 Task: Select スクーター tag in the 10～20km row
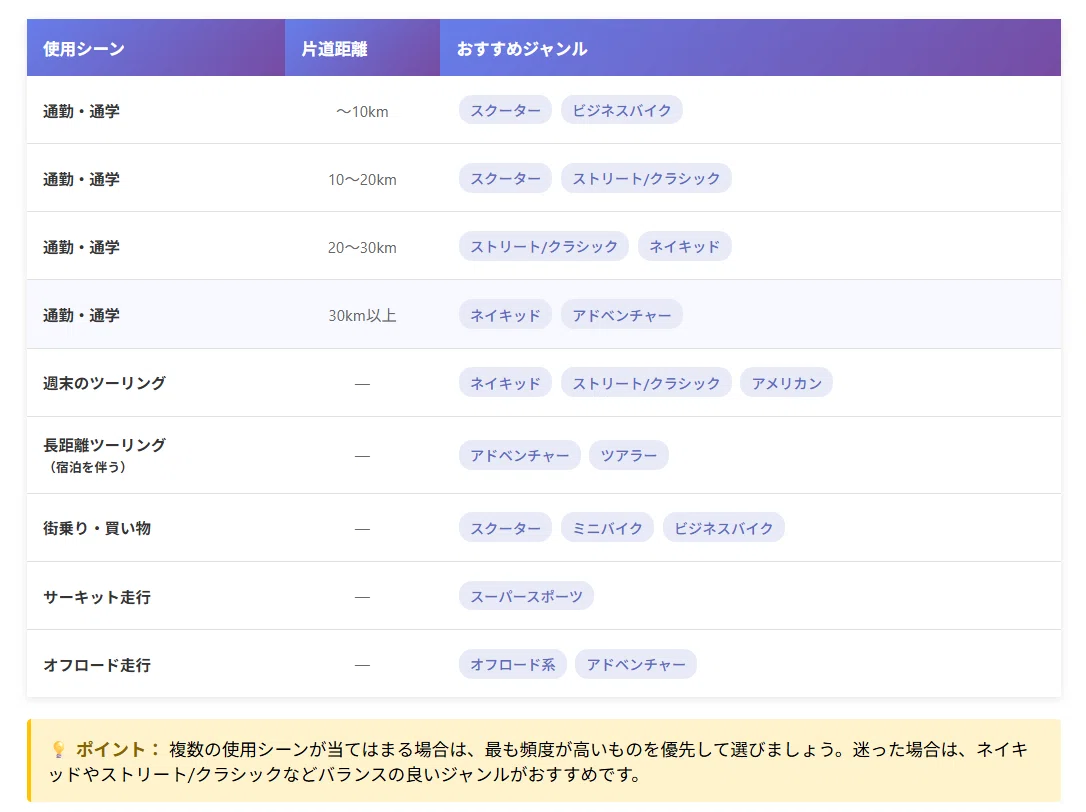point(505,178)
